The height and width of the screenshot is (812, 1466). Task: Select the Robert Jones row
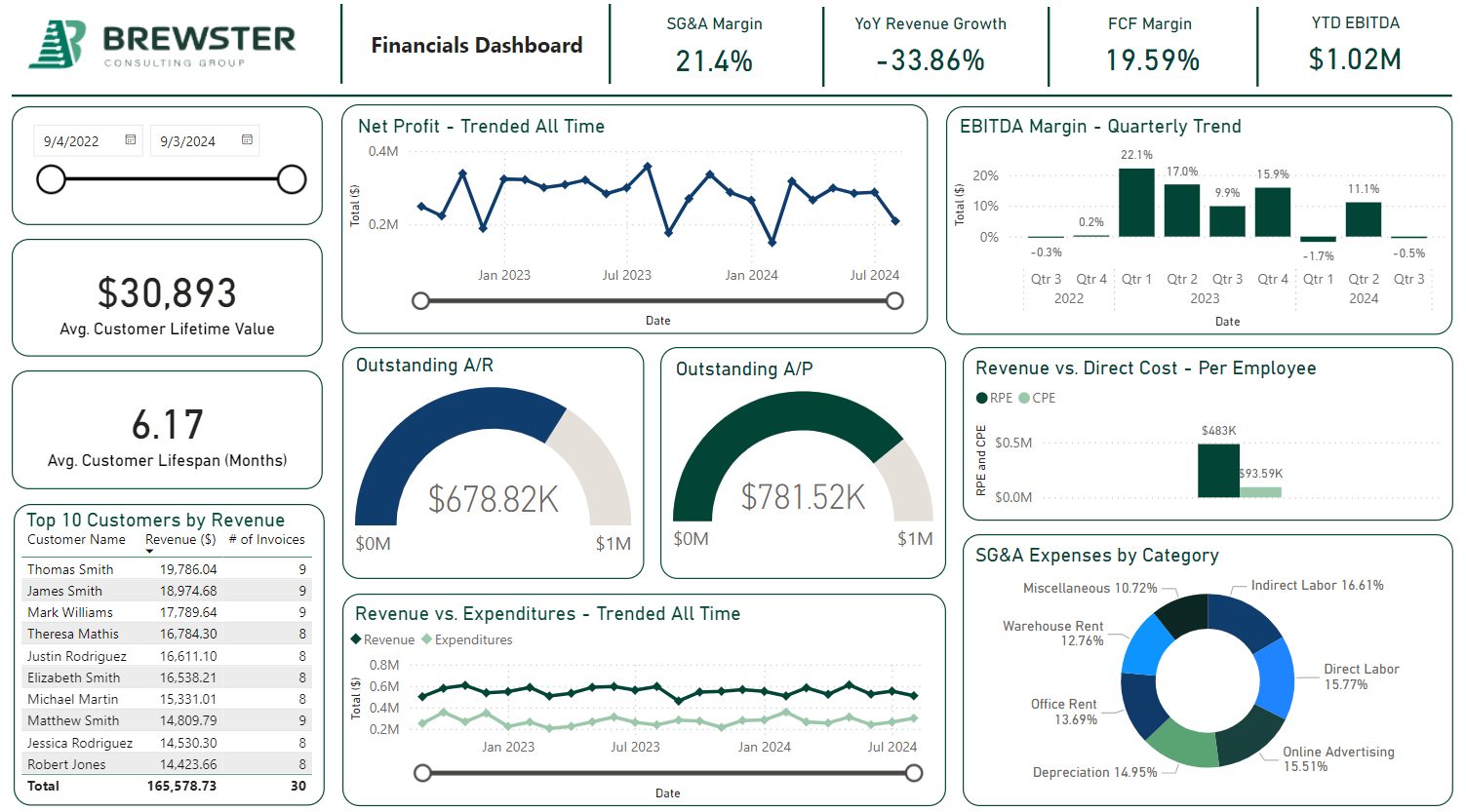point(166,764)
